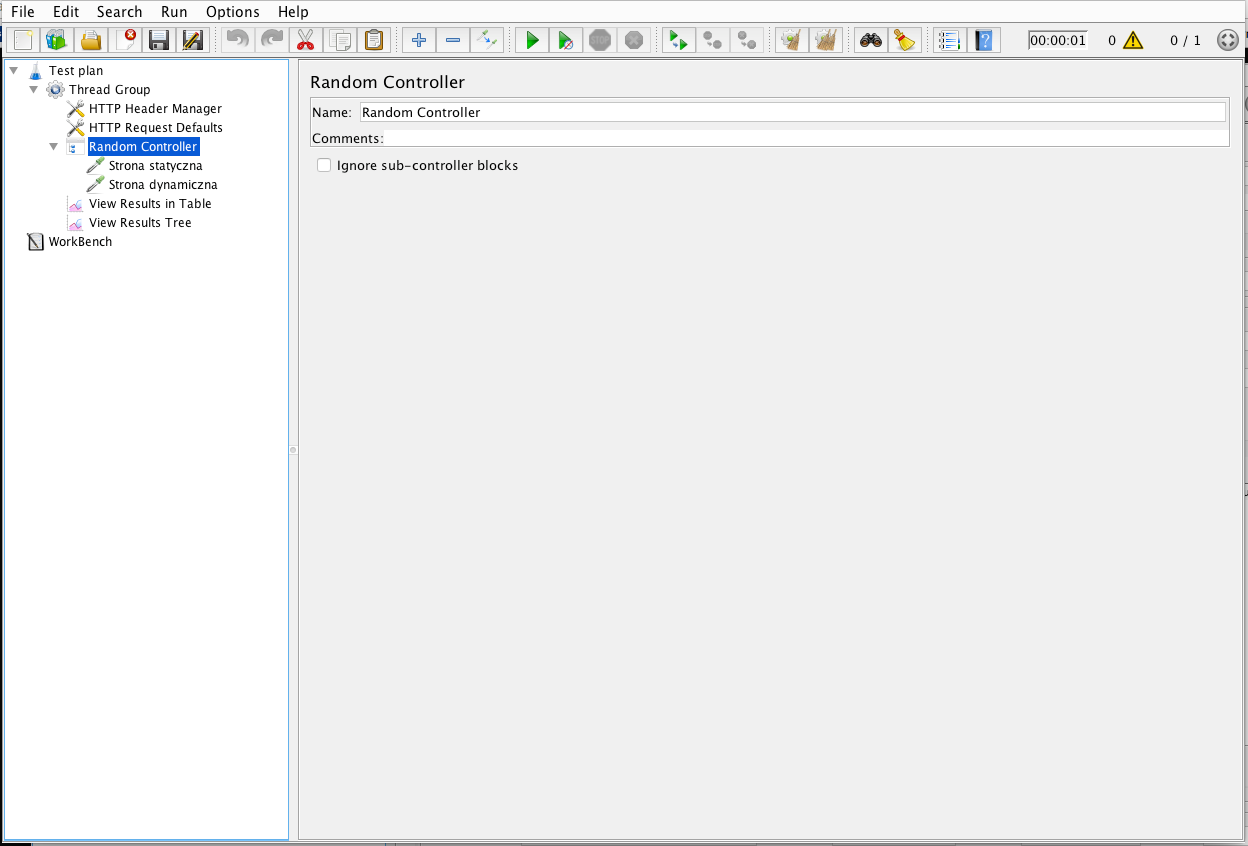Collapse the Thread Group node
The height and width of the screenshot is (846, 1248).
pyautogui.click(x=34, y=89)
